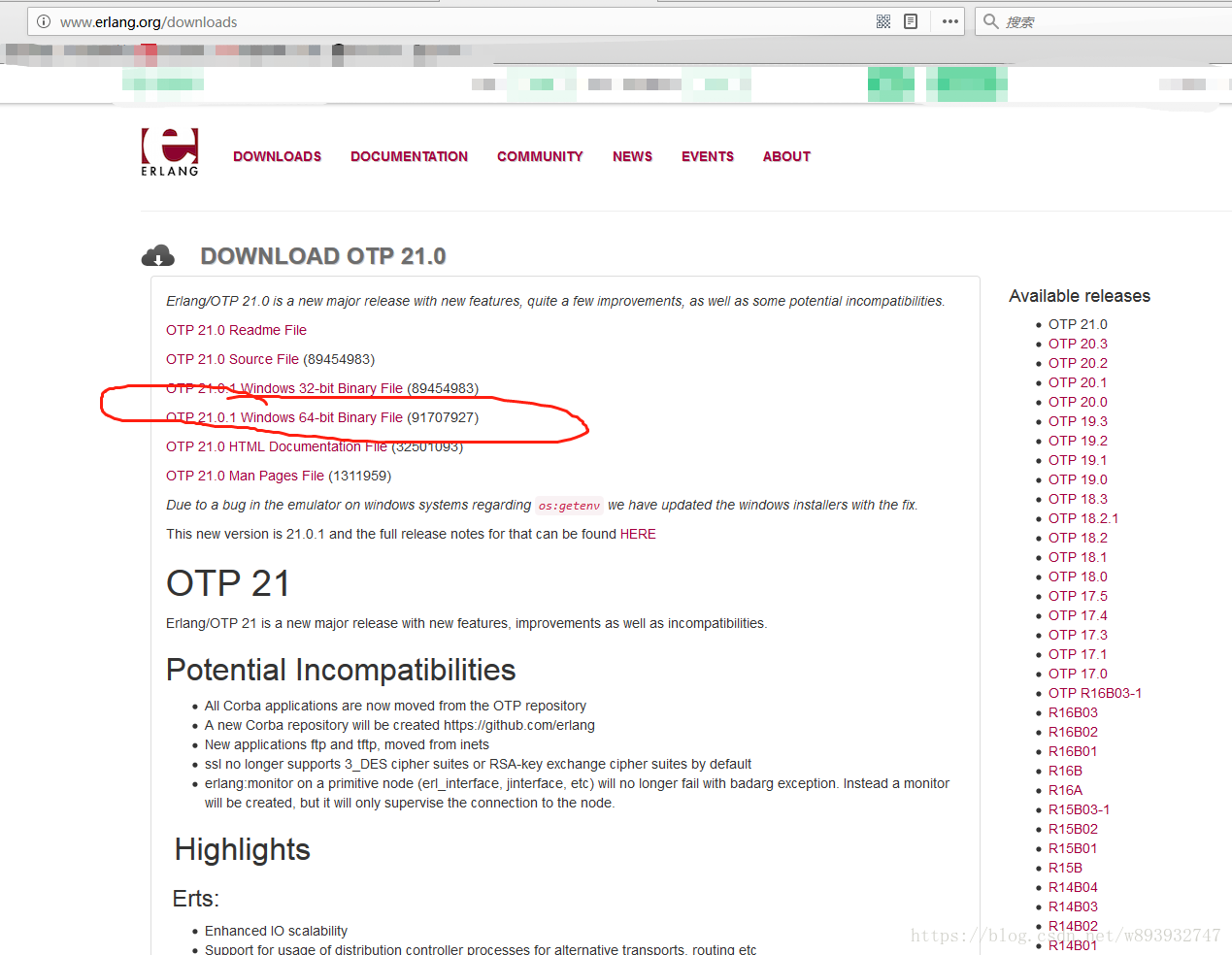The height and width of the screenshot is (955, 1232).
Task: Select OTP 17.1 release
Action: [1078, 654]
